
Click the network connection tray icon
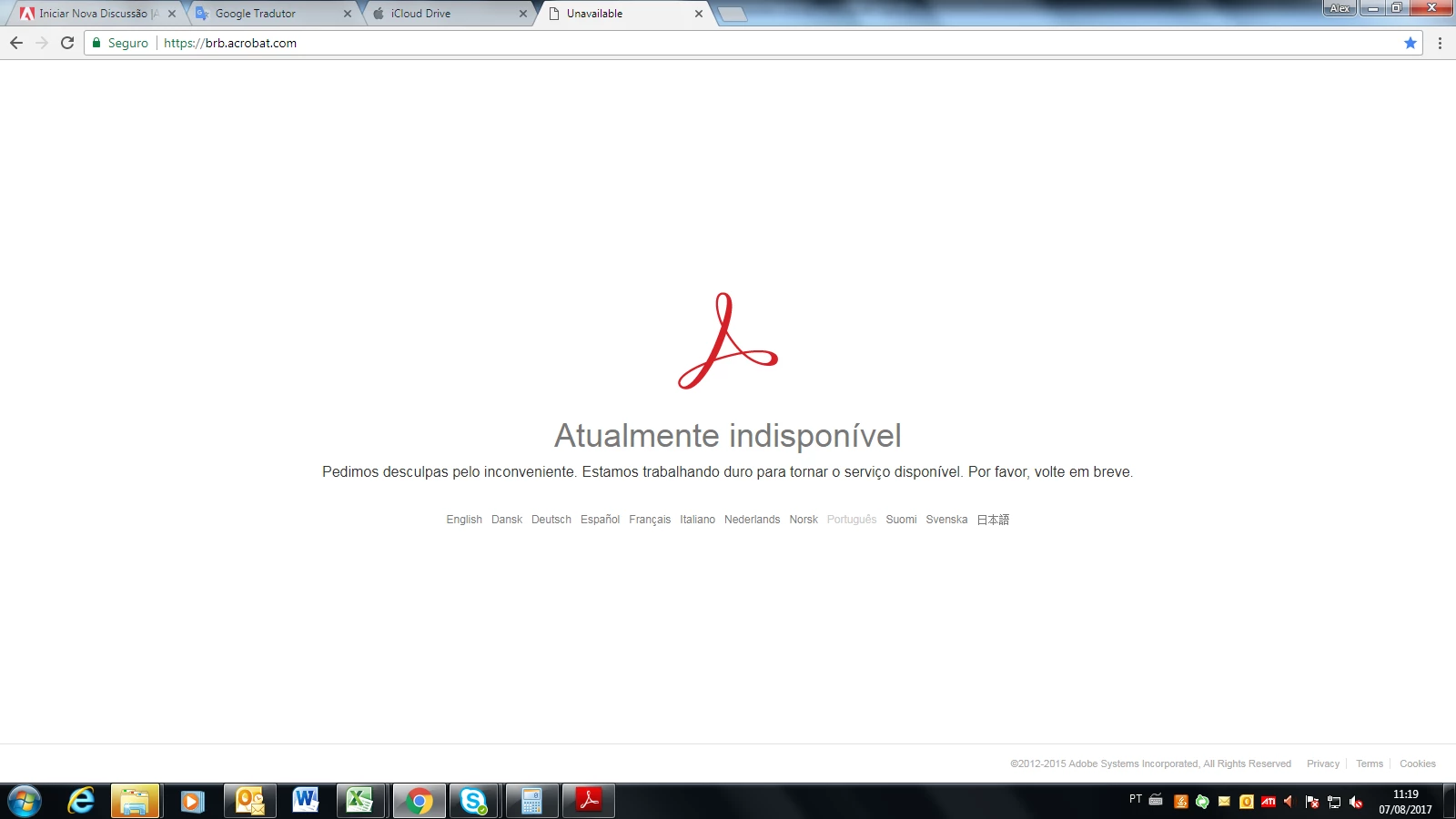pos(1334,802)
